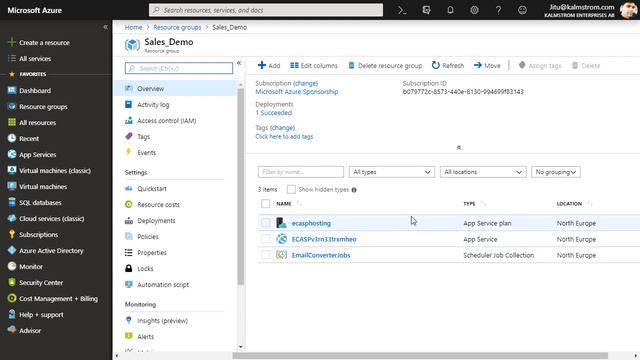This screenshot has width=640, height=360.
Task: Open All services in sidebar
Action: click(35, 58)
